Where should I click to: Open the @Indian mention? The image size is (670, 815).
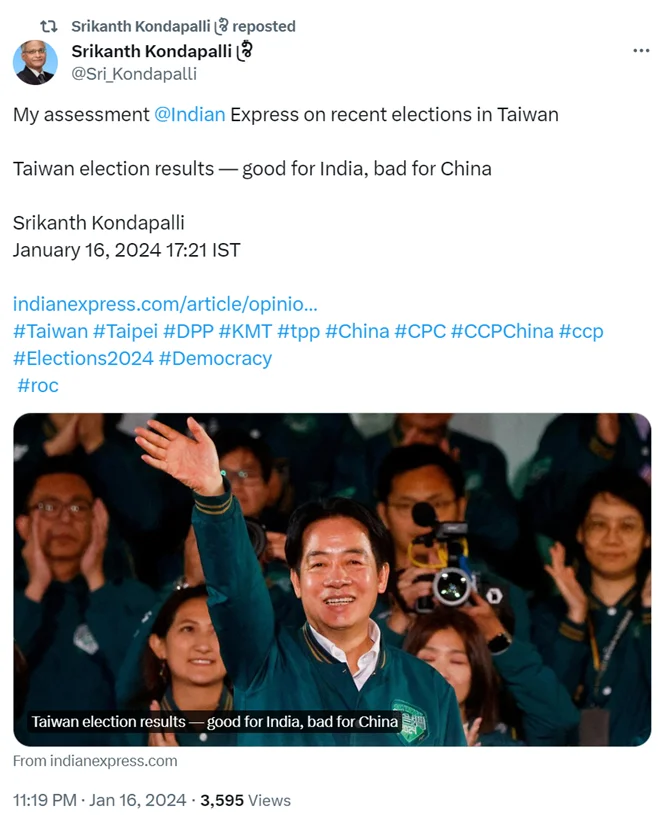tap(190, 114)
